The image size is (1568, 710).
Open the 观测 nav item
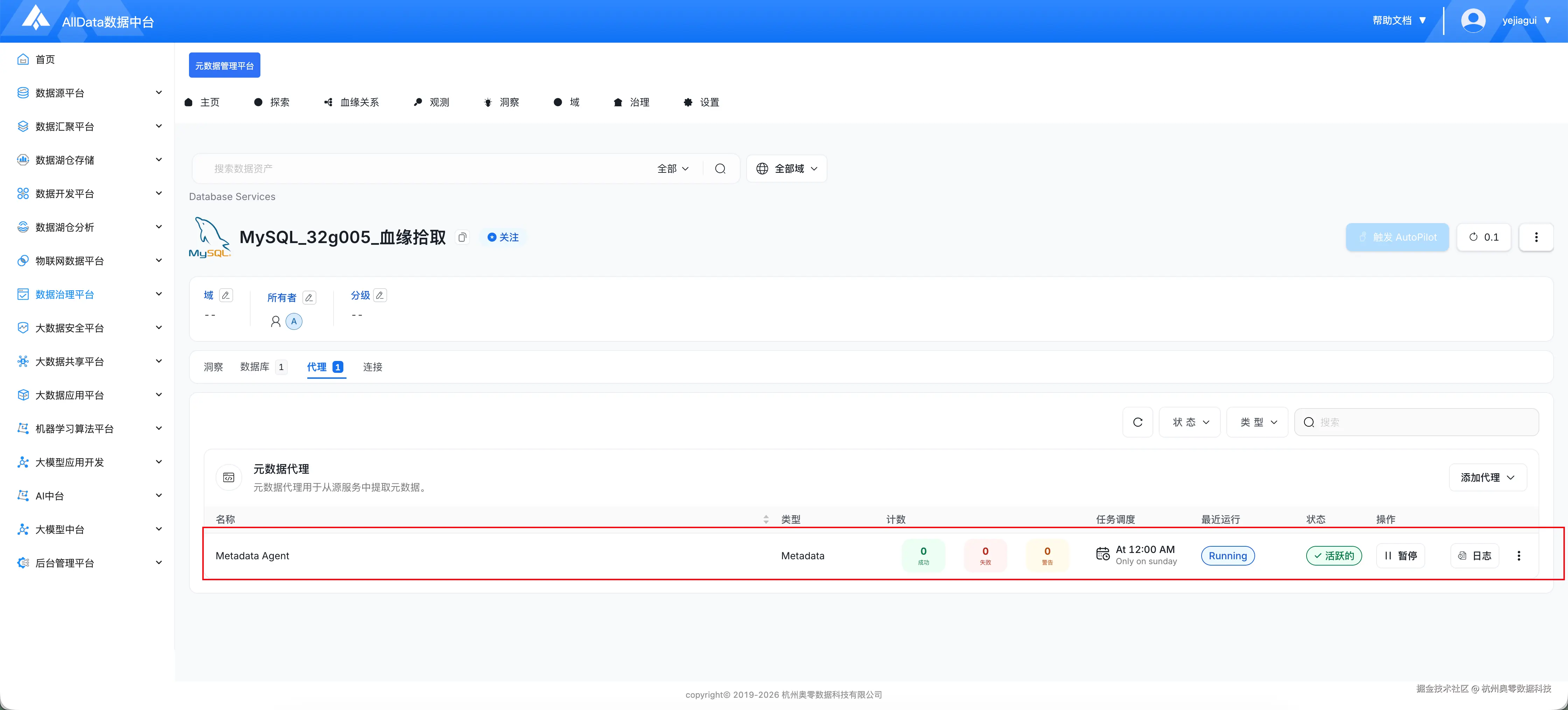click(x=431, y=102)
